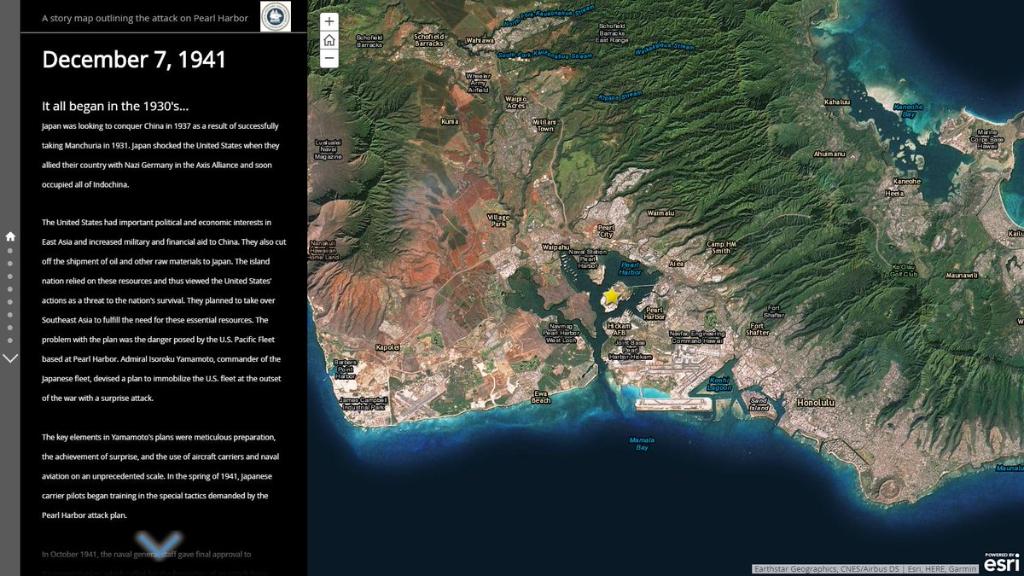Viewport: 1024px width, 576px height.
Task: Click the Barbers Point Harbor label
Action: 345,370
